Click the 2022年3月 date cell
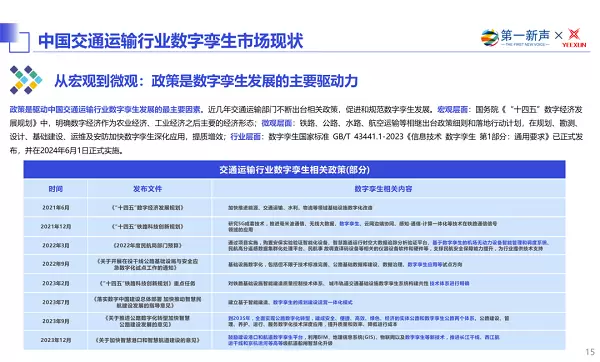The width and height of the screenshot is (600, 362). pos(55,245)
